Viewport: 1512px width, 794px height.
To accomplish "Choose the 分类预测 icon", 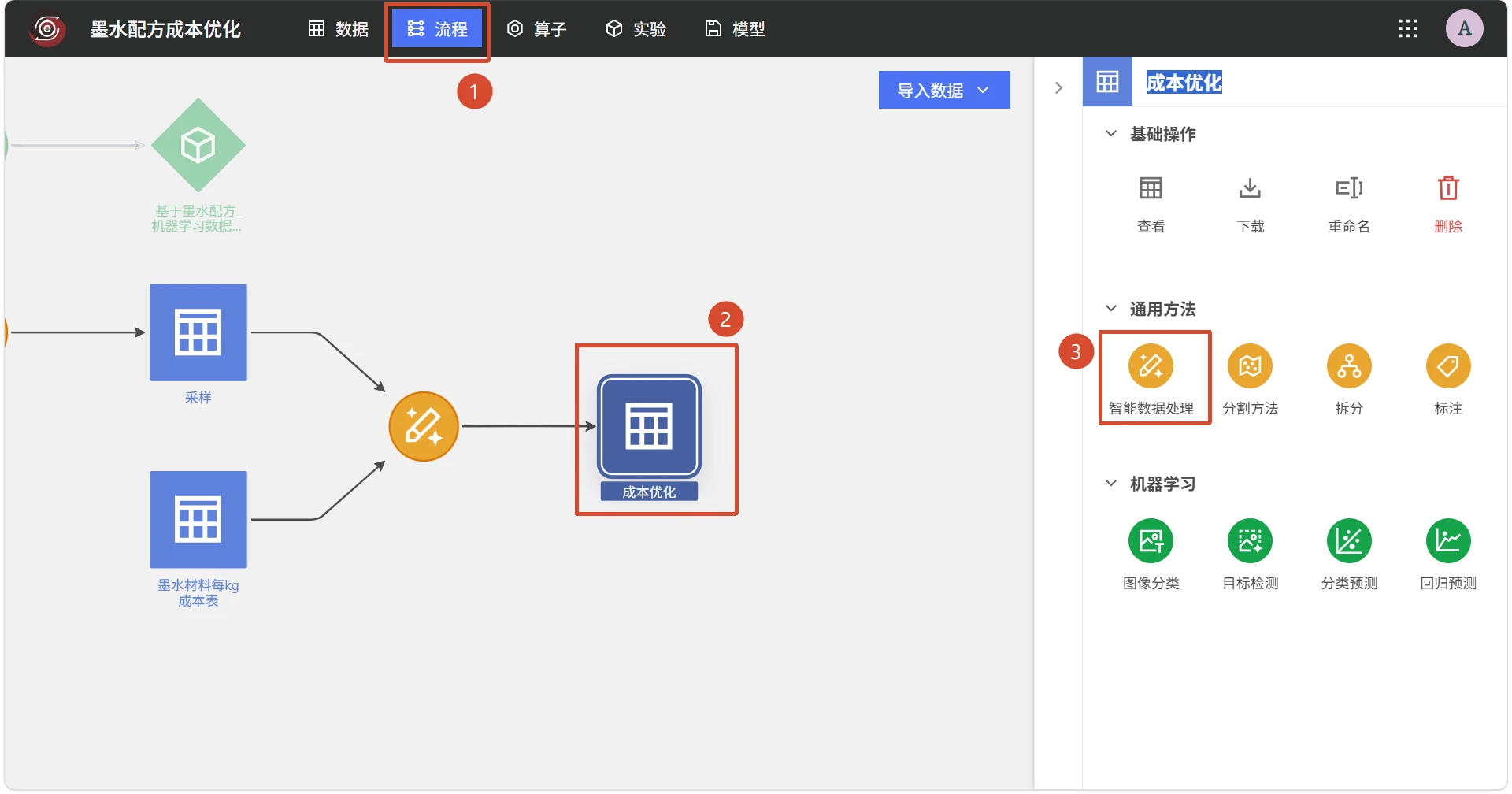I will pyautogui.click(x=1349, y=541).
